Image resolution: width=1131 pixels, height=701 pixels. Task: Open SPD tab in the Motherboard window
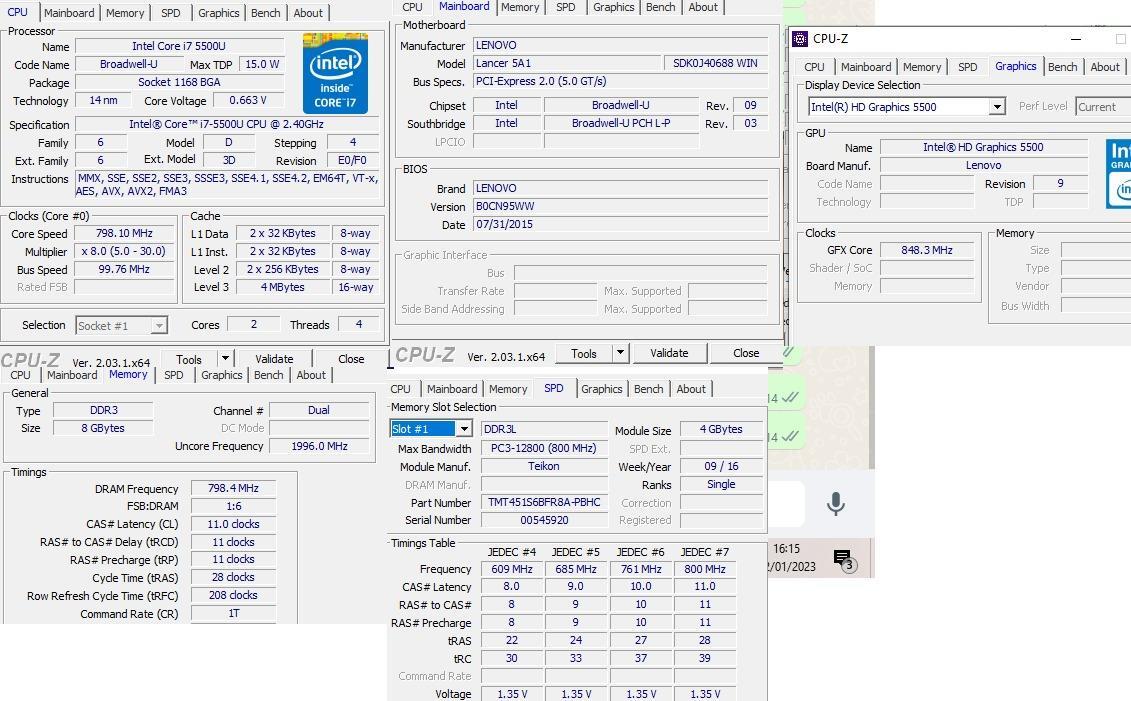click(566, 7)
